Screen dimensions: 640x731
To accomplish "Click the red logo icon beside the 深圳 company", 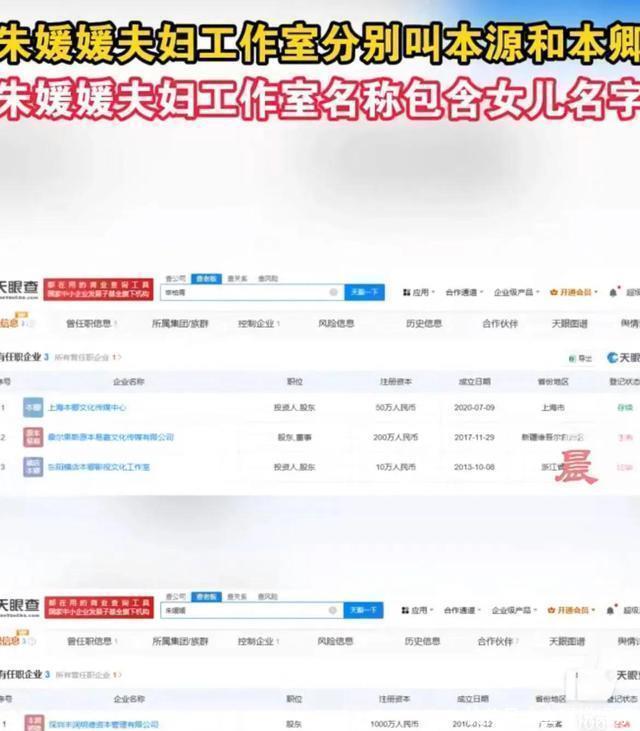I will click(34, 723).
